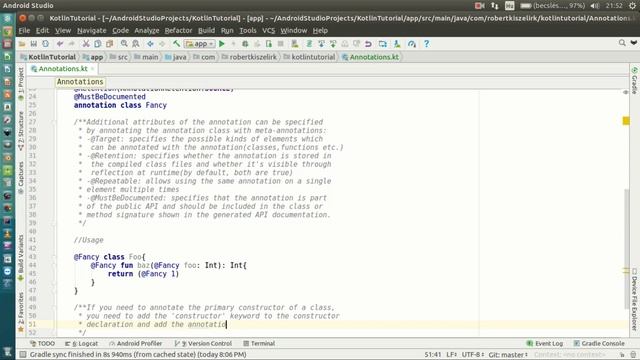Click the Open folder toolbar icon
Image resolution: width=640 pixels, height=360 pixels.
point(22,44)
